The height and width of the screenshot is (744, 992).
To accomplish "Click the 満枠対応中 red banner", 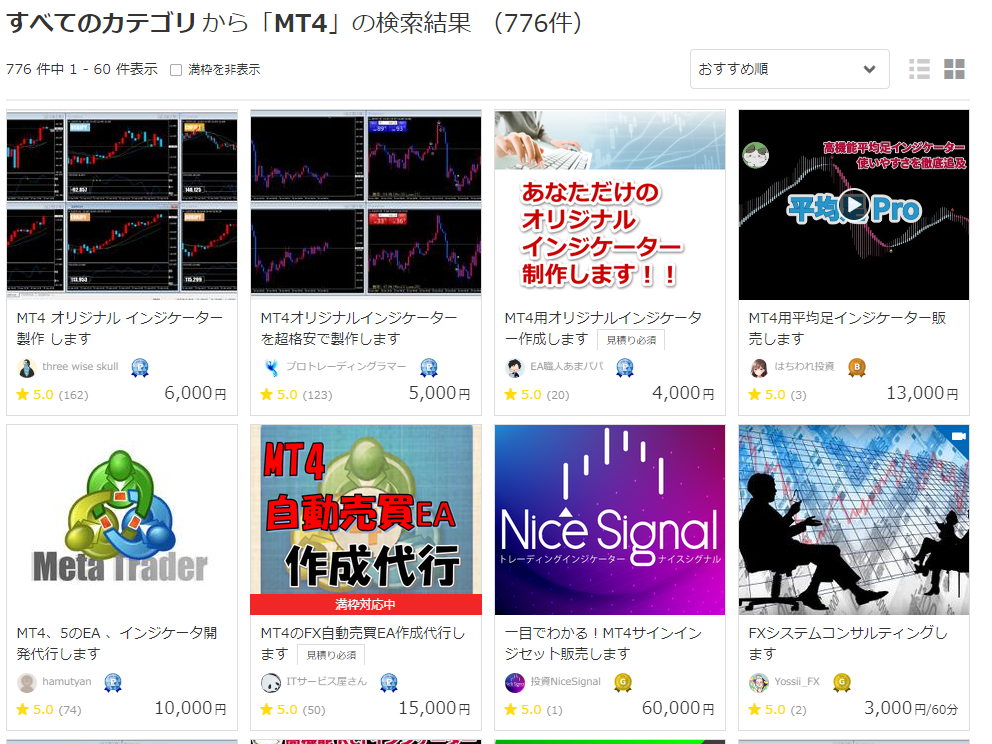I will 366,604.
